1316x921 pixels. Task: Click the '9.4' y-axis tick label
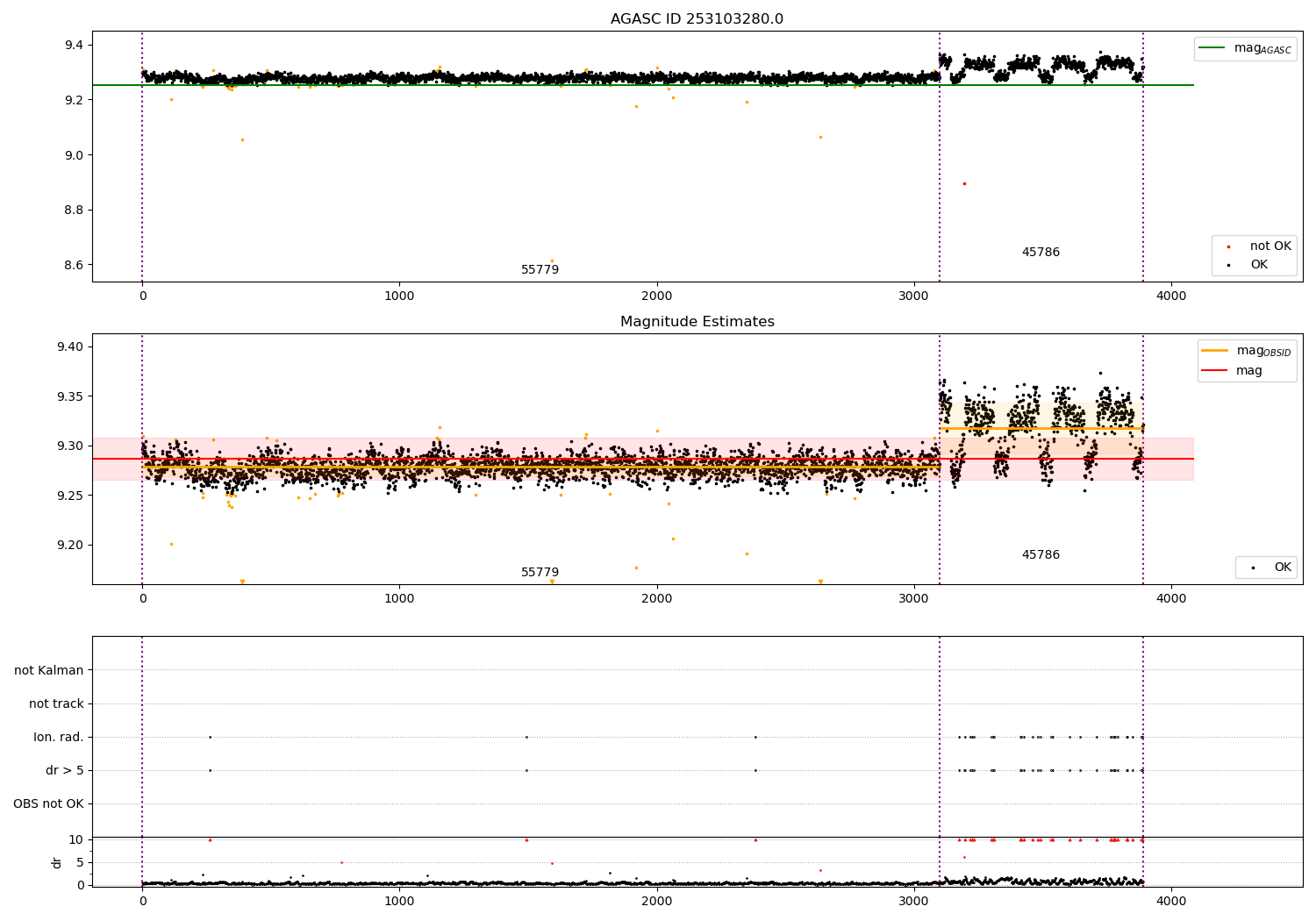[x=74, y=46]
